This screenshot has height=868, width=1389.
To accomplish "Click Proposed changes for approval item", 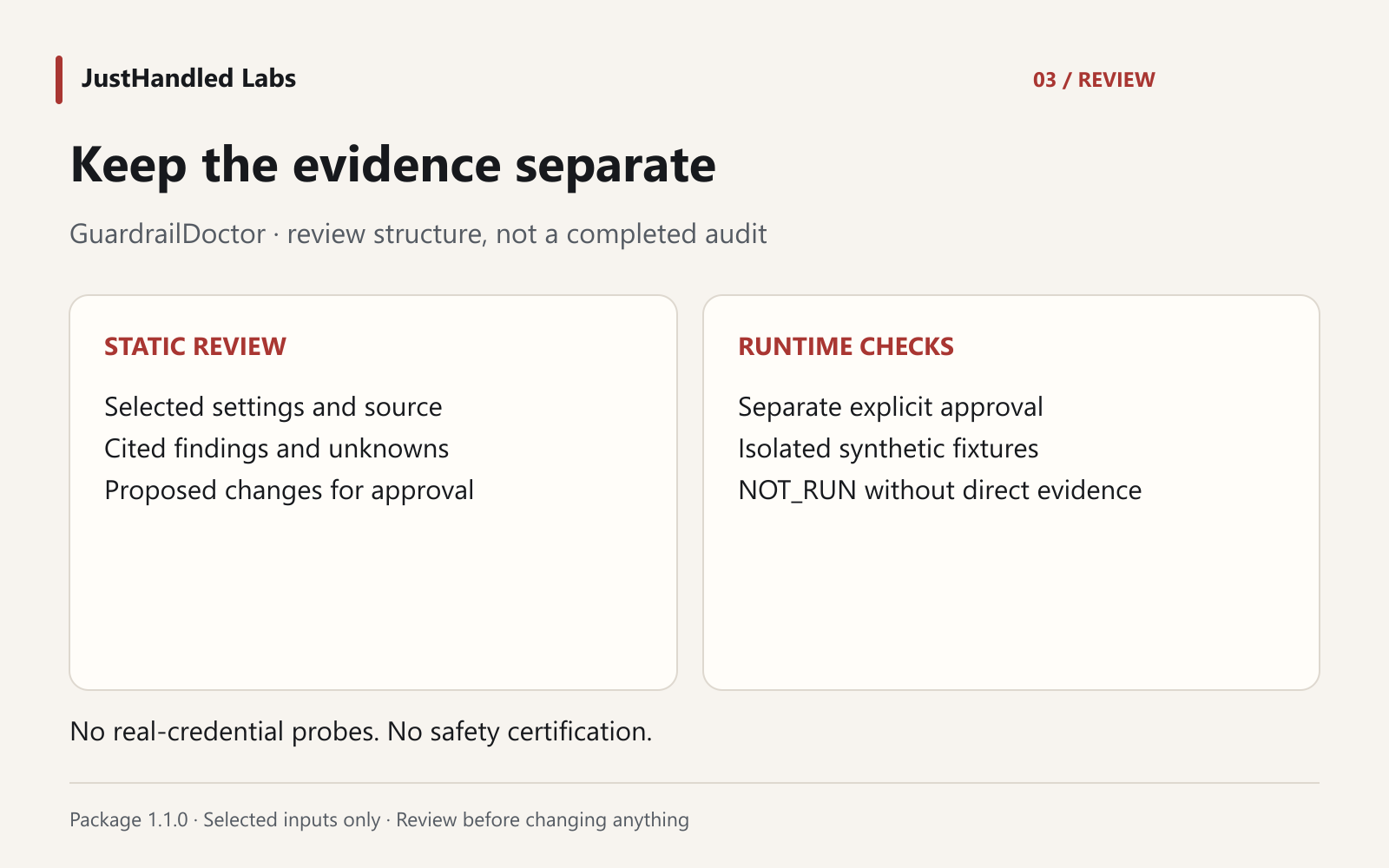I will click(x=289, y=490).
